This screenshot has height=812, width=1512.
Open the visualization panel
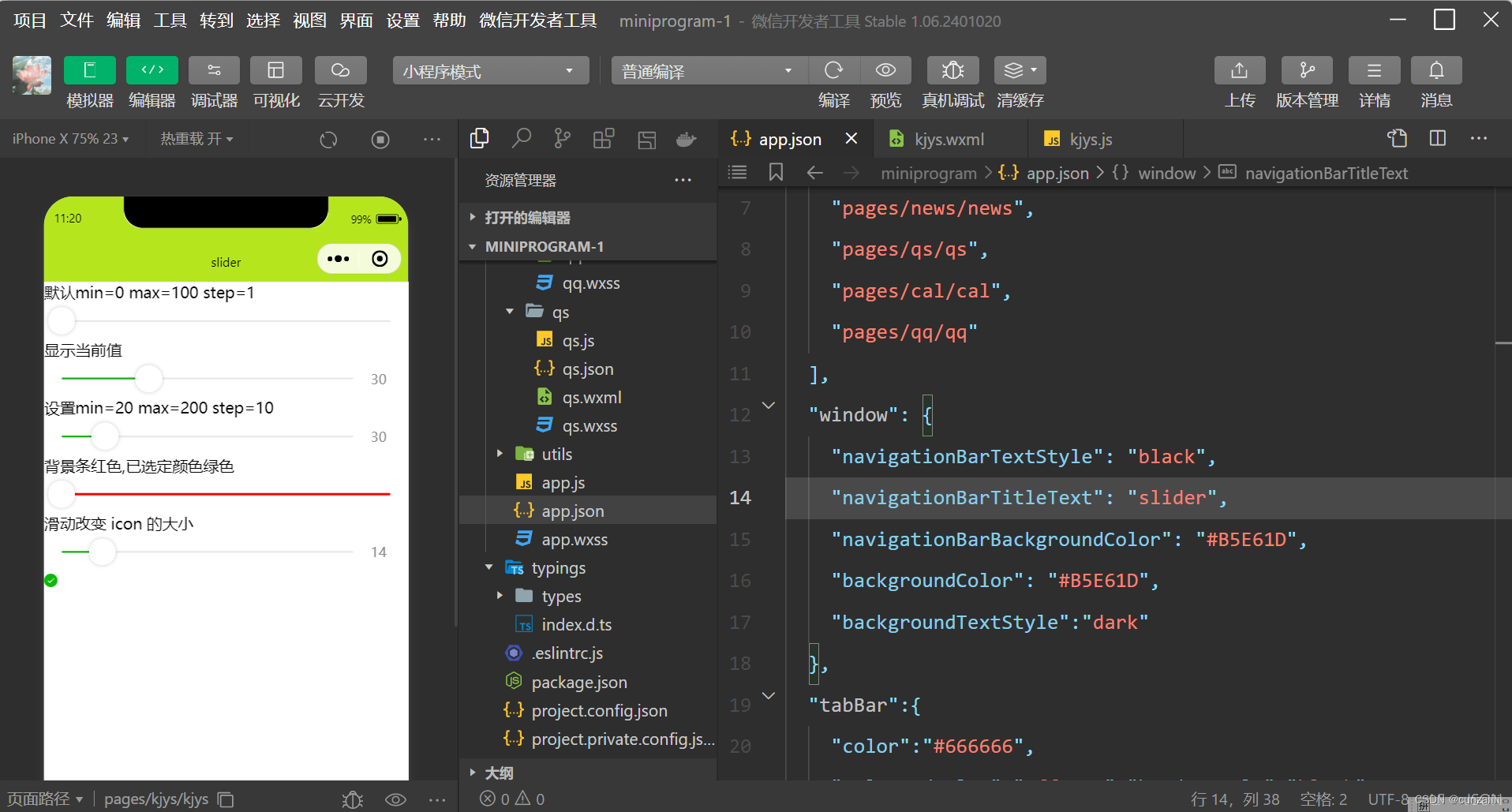[x=276, y=70]
